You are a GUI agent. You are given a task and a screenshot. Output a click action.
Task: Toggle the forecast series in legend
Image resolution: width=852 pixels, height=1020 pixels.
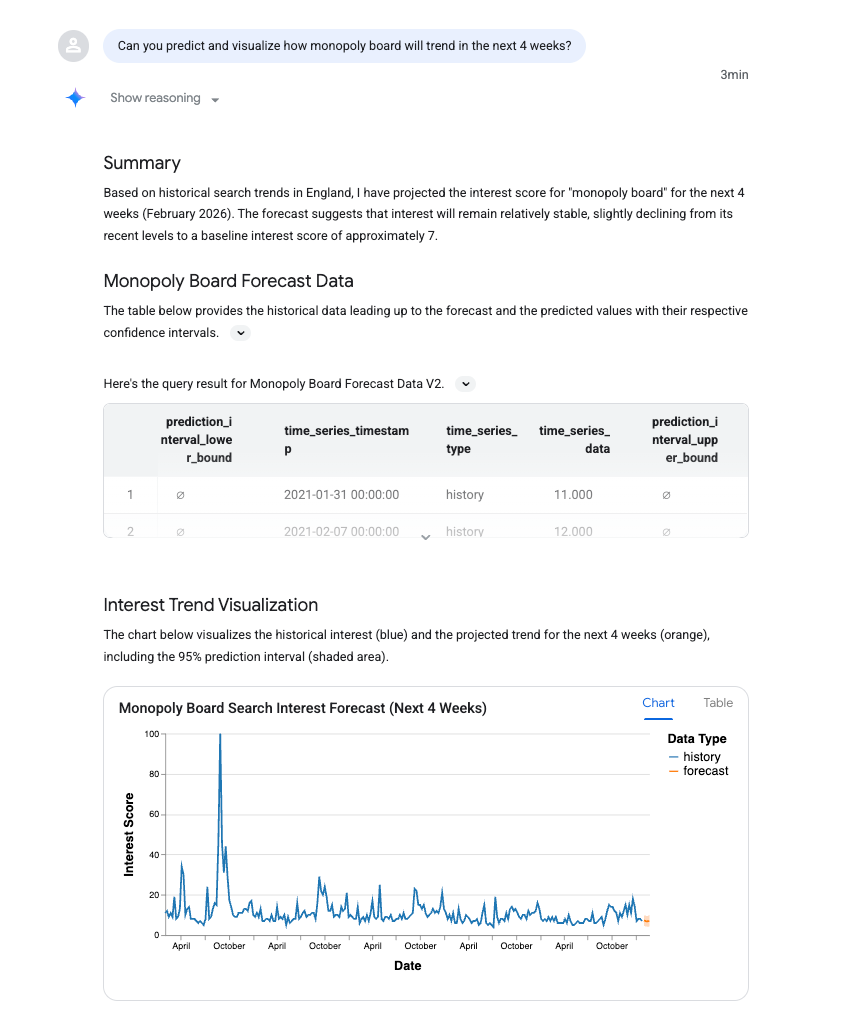705,771
